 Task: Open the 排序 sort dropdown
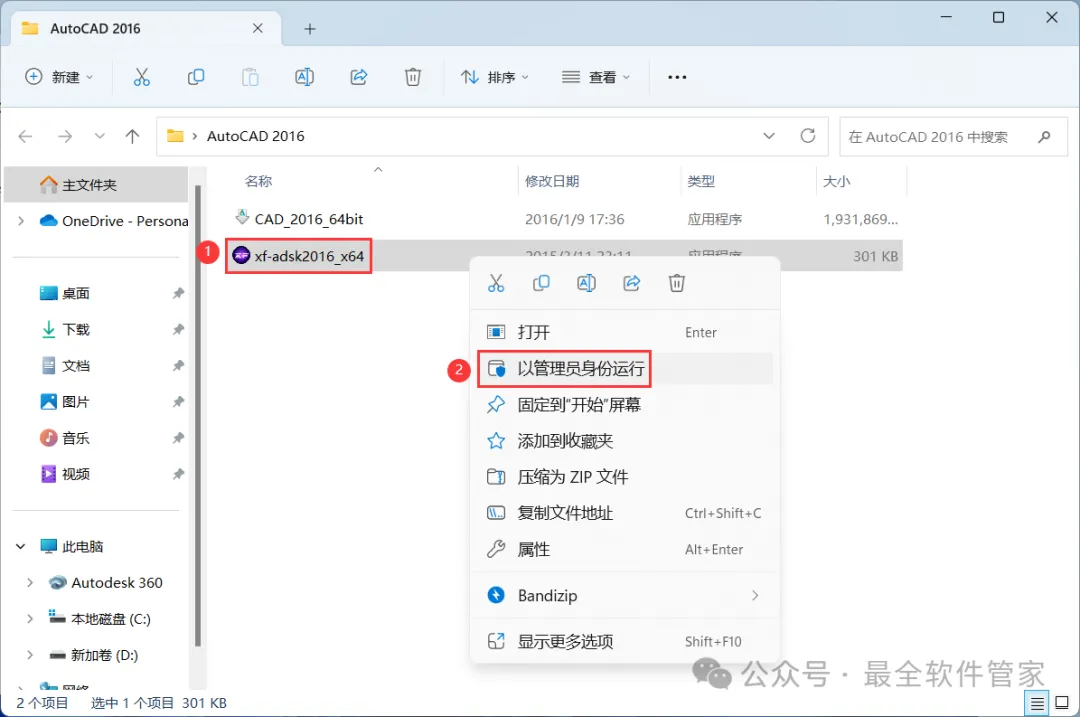[495, 77]
